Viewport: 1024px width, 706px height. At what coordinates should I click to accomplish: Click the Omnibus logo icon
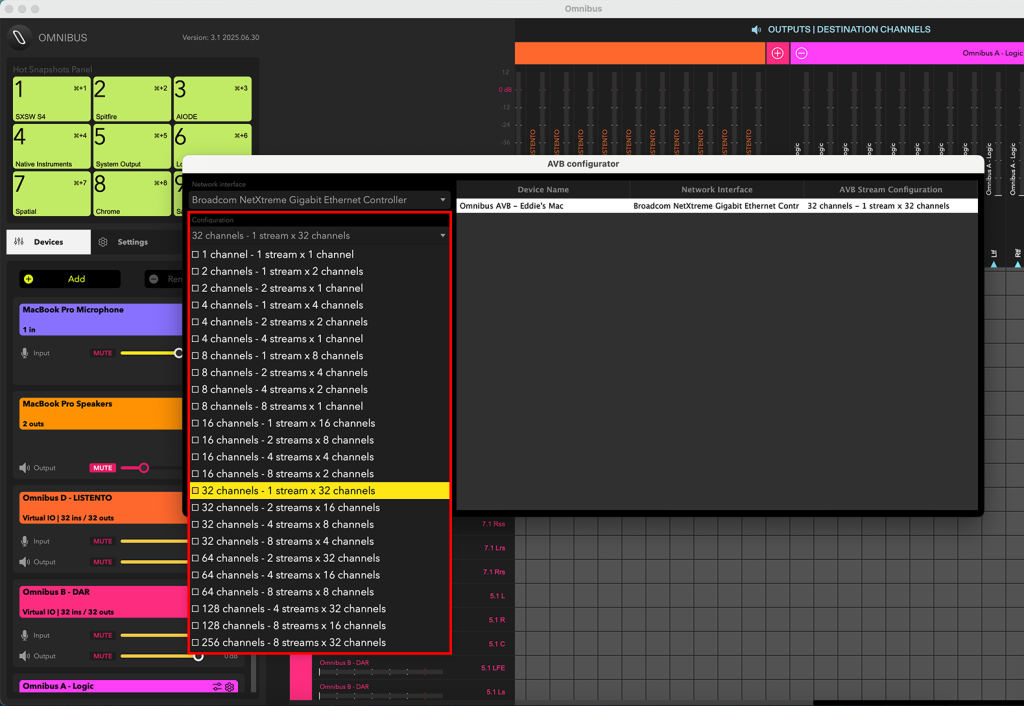click(20, 37)
